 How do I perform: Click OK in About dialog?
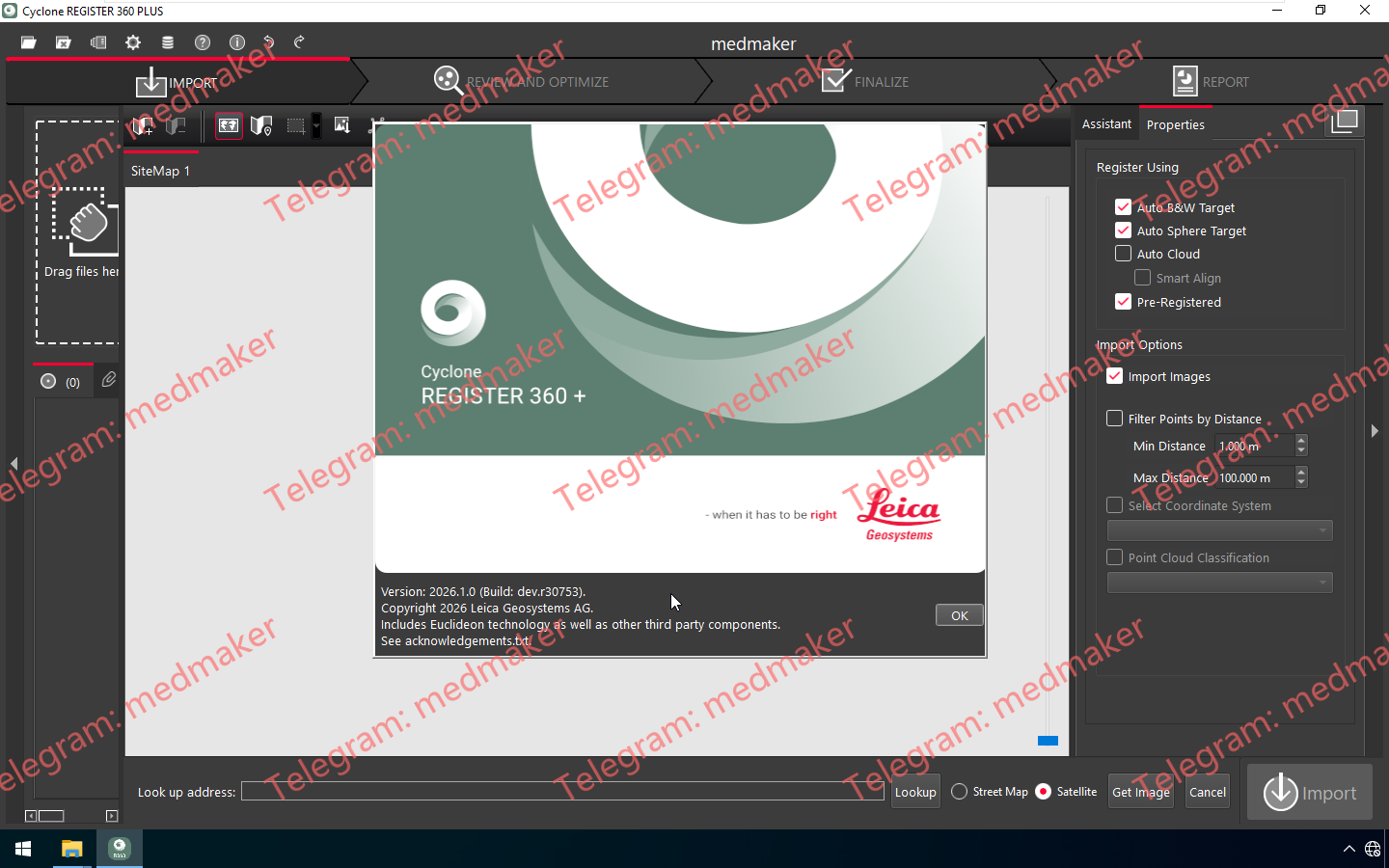tap(960, 615)
